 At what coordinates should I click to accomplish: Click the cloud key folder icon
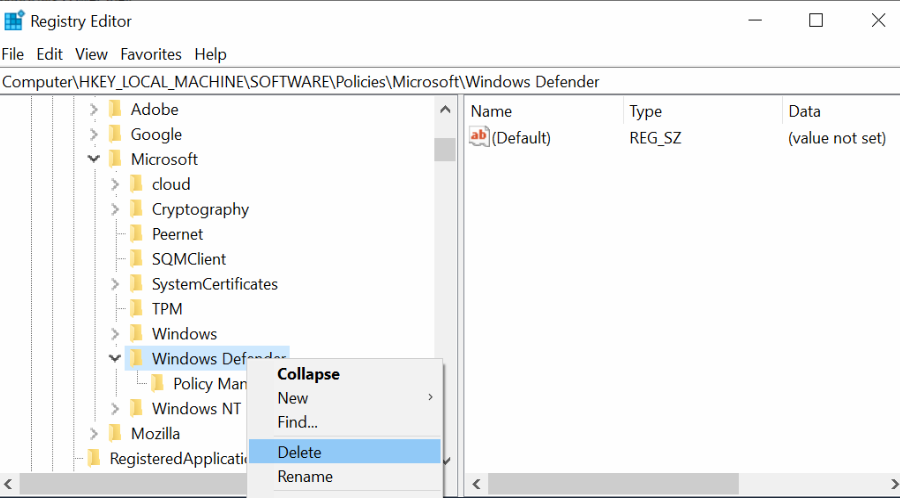pos(137,184)
